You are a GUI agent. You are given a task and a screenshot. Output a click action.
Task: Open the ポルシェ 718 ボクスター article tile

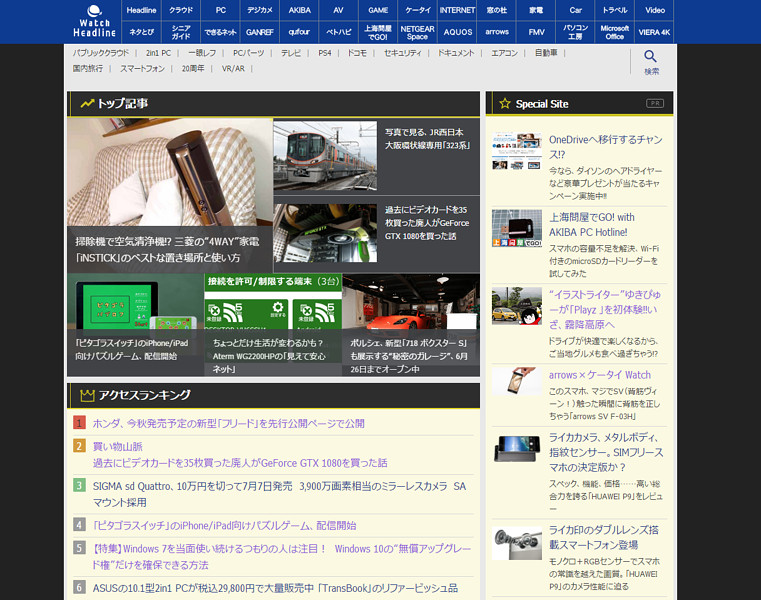[411, 325]
